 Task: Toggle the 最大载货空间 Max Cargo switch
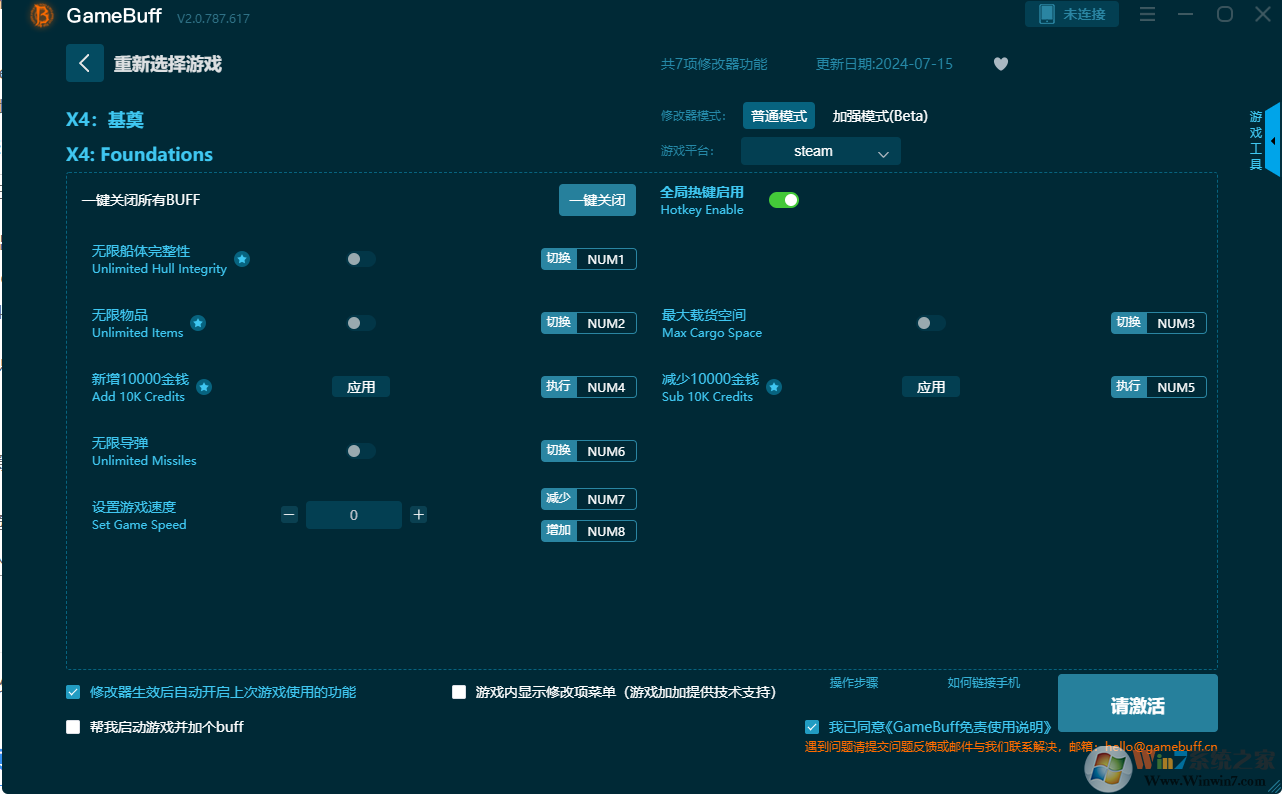click(x=928, y=323)
